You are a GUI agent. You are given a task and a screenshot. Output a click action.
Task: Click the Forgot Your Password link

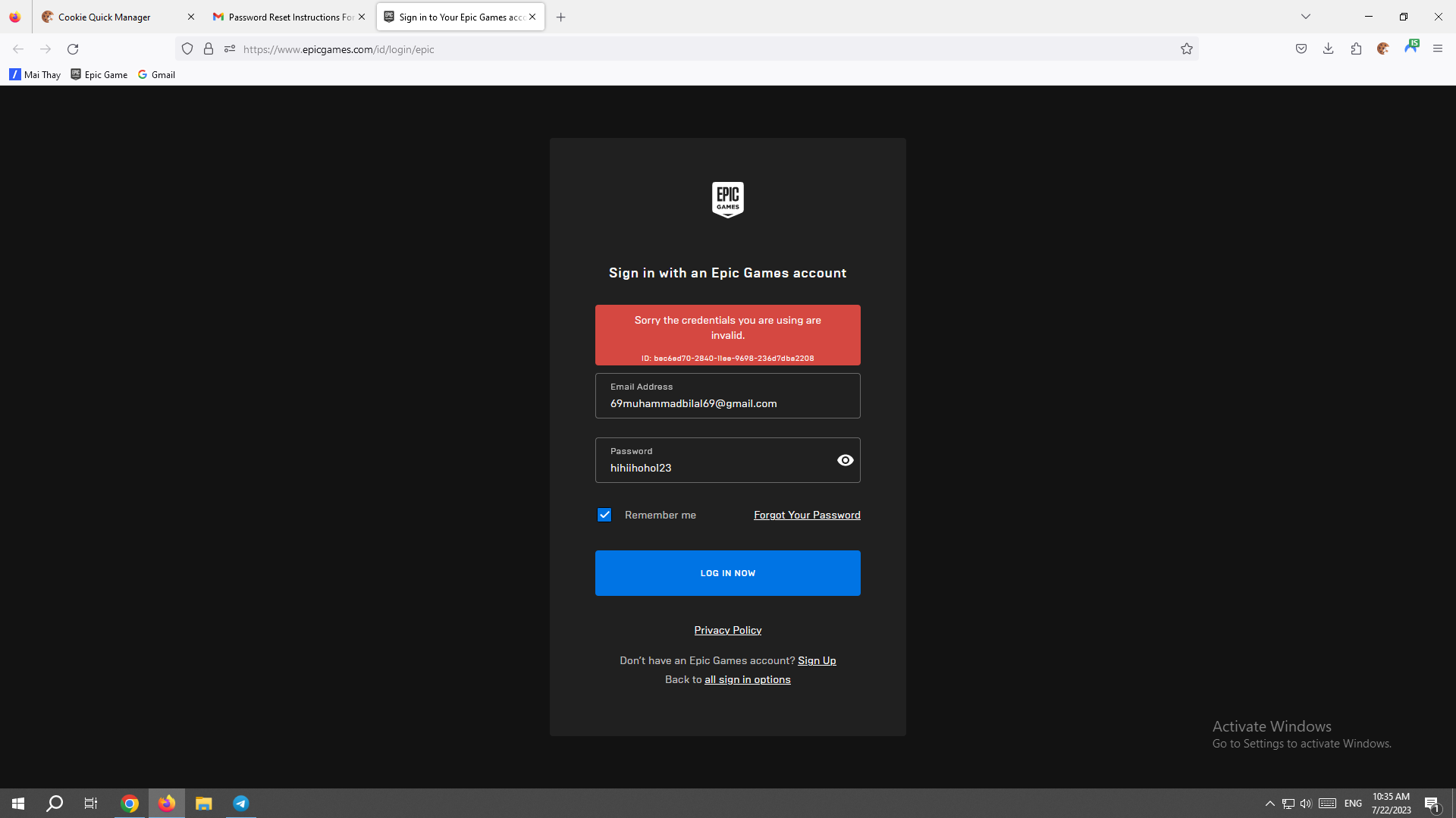tap(807, 515)
